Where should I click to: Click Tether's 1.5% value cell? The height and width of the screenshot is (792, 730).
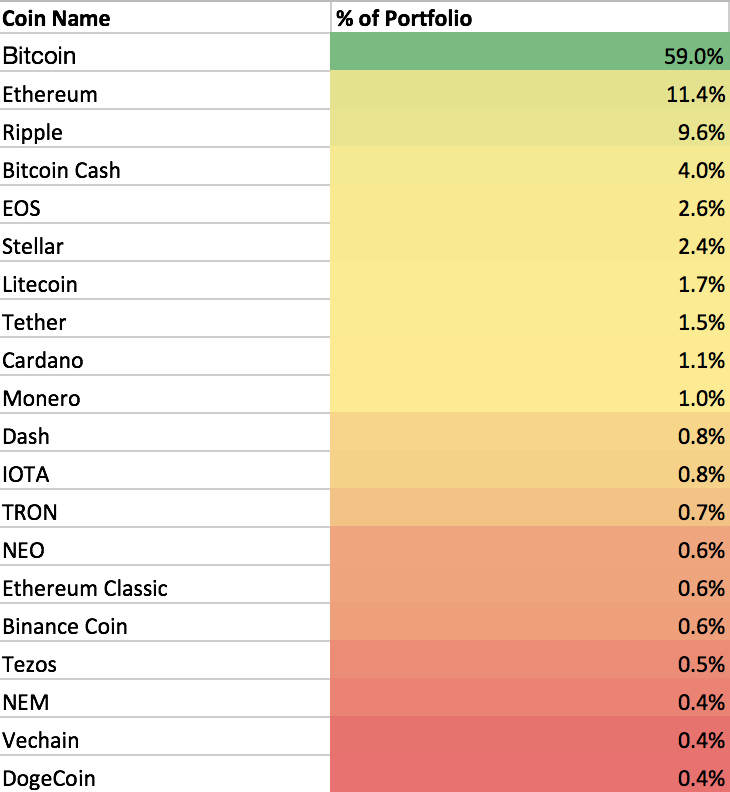[x=529, y=323]
